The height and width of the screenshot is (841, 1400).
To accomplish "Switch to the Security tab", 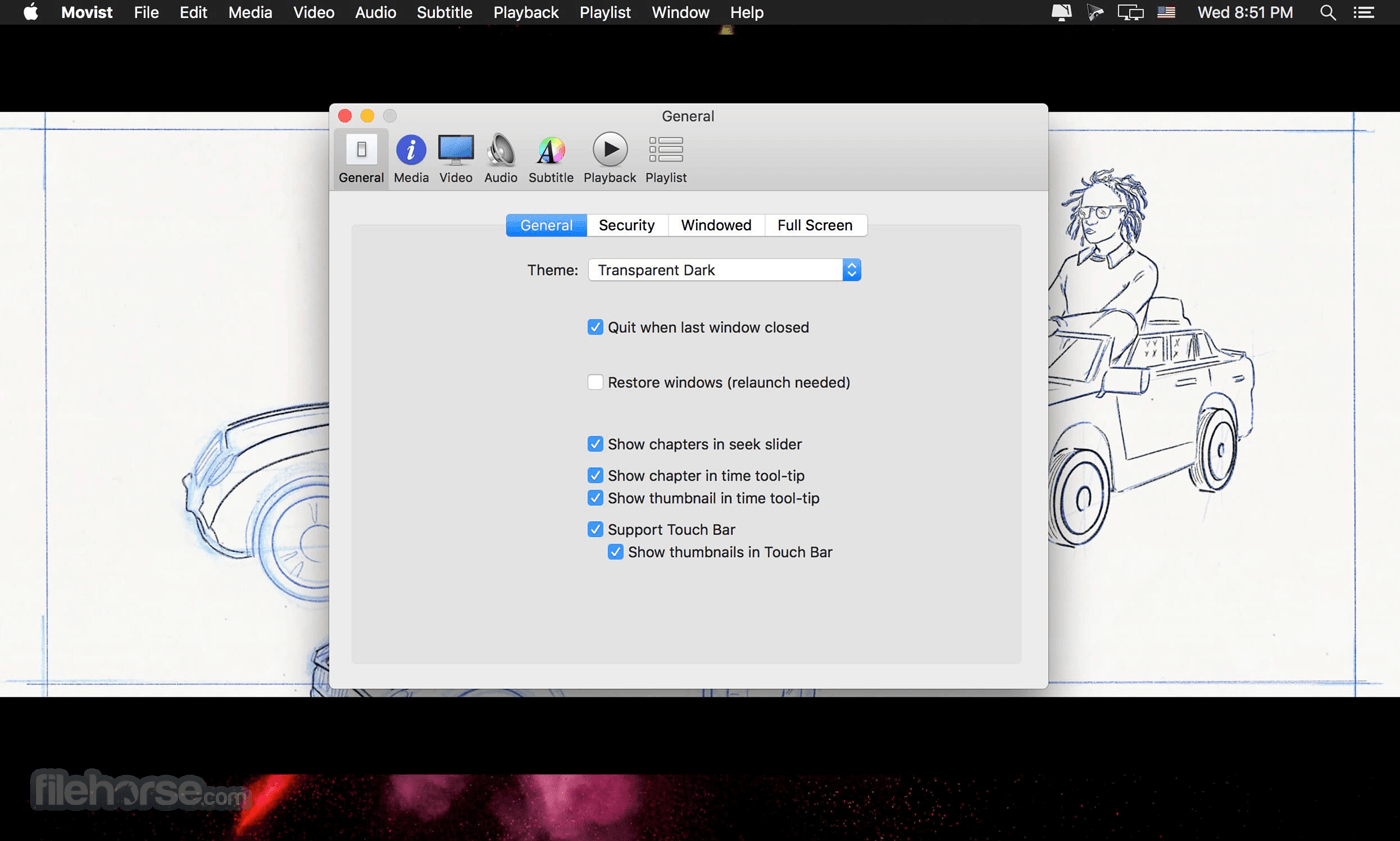I will (x=627, y=225).
